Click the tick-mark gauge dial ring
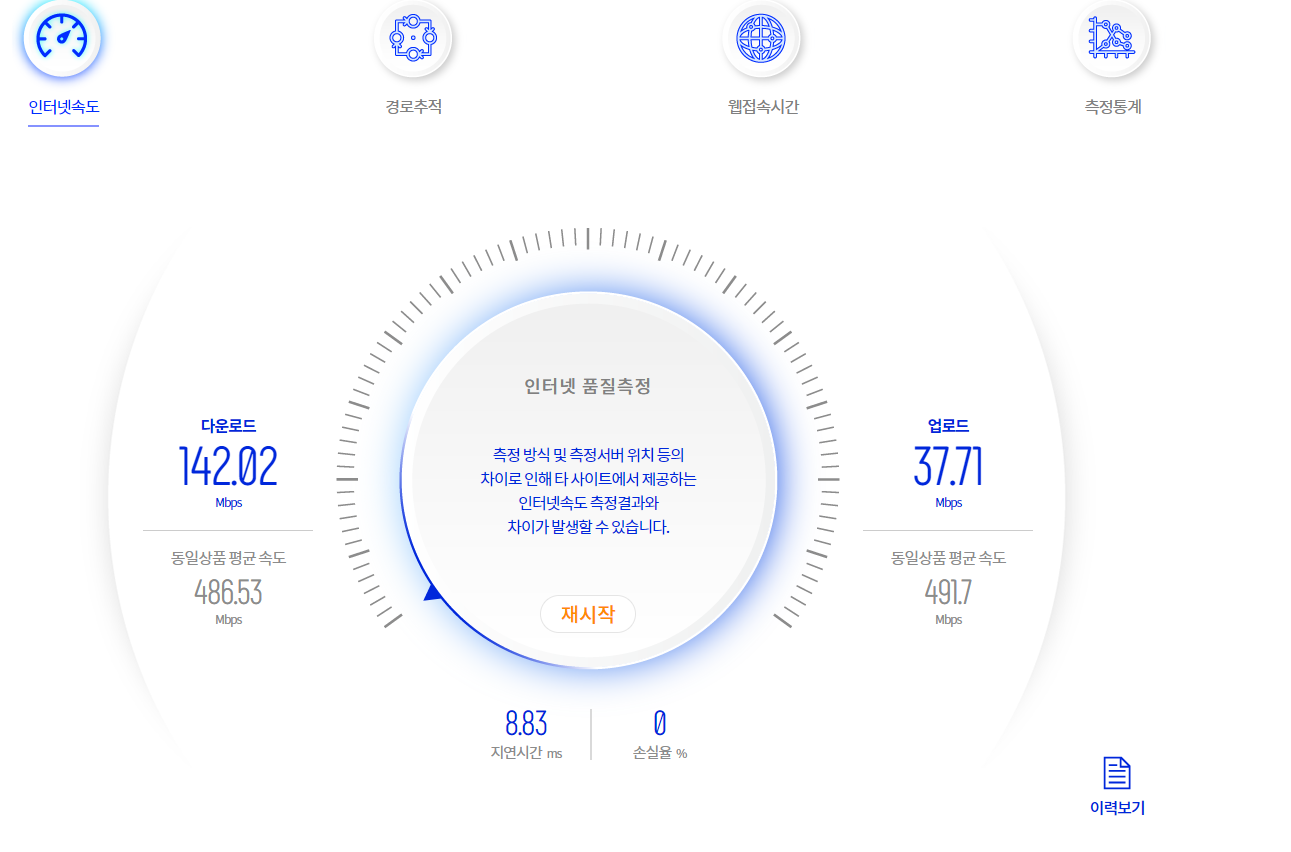The image size is (1291, 852). pos(587,238)
